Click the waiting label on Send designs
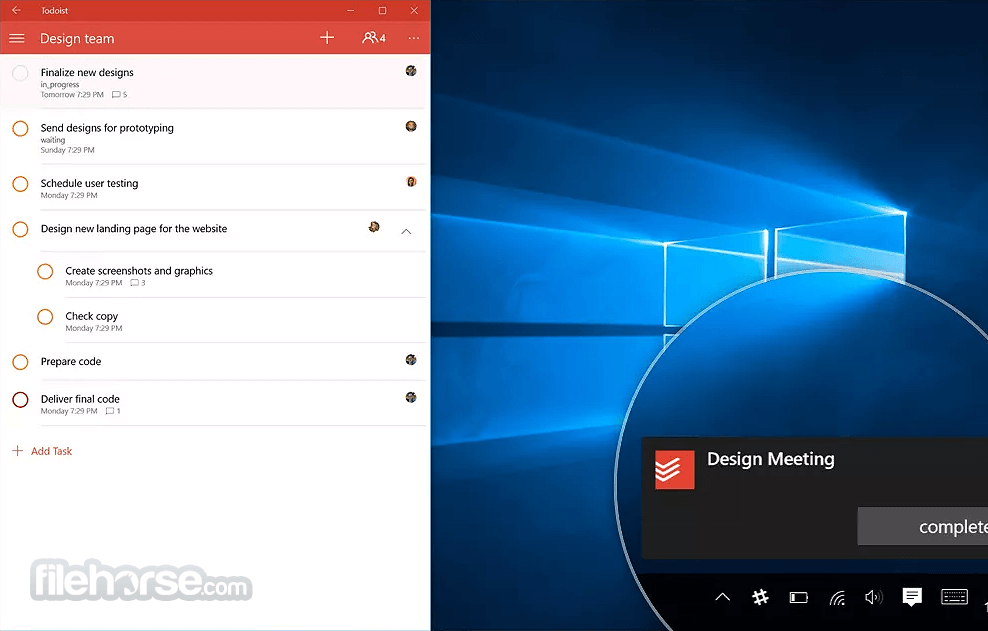The image size is (988, 631). tap(53, 140)
